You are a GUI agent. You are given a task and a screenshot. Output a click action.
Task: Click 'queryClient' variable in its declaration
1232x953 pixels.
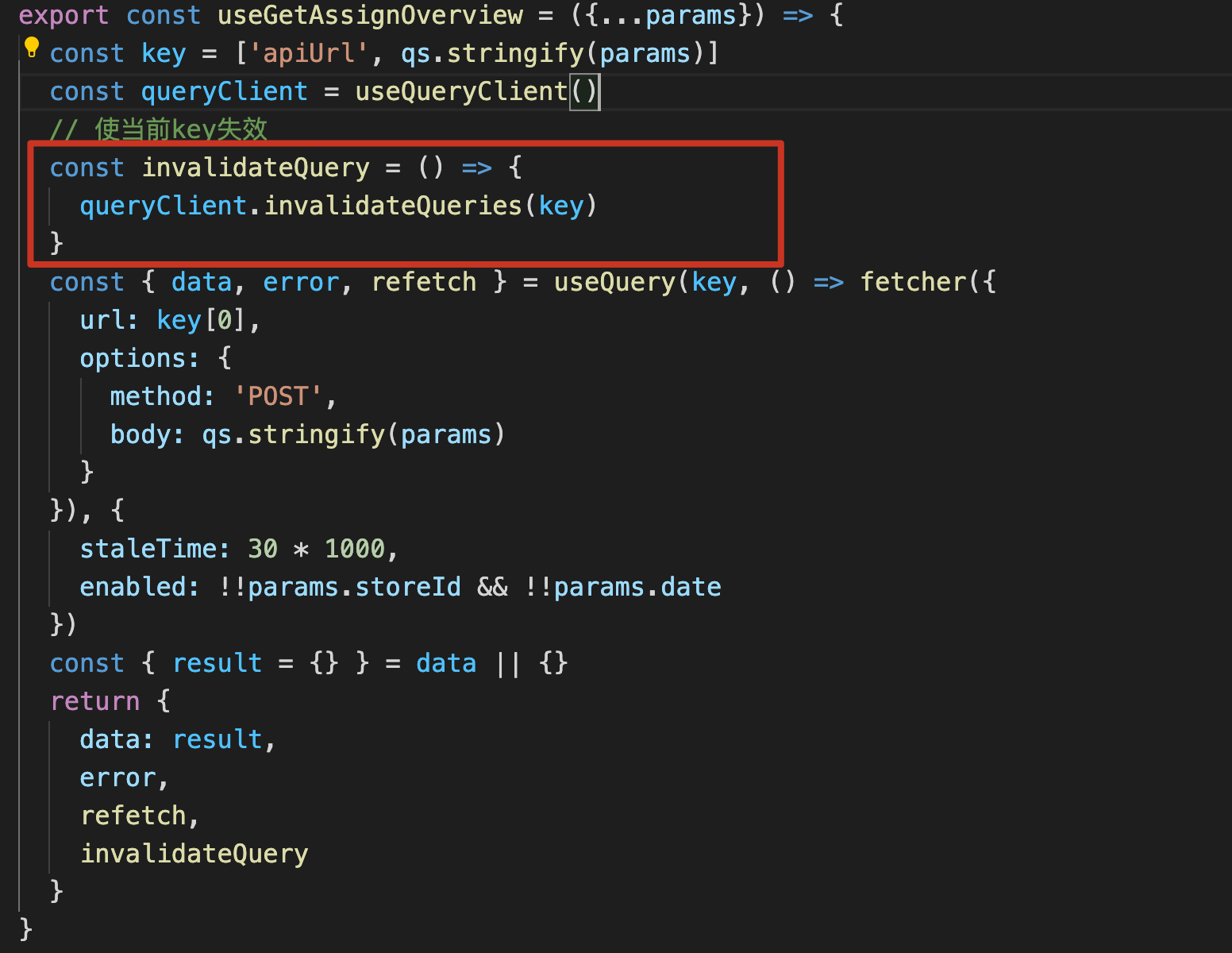224,91
